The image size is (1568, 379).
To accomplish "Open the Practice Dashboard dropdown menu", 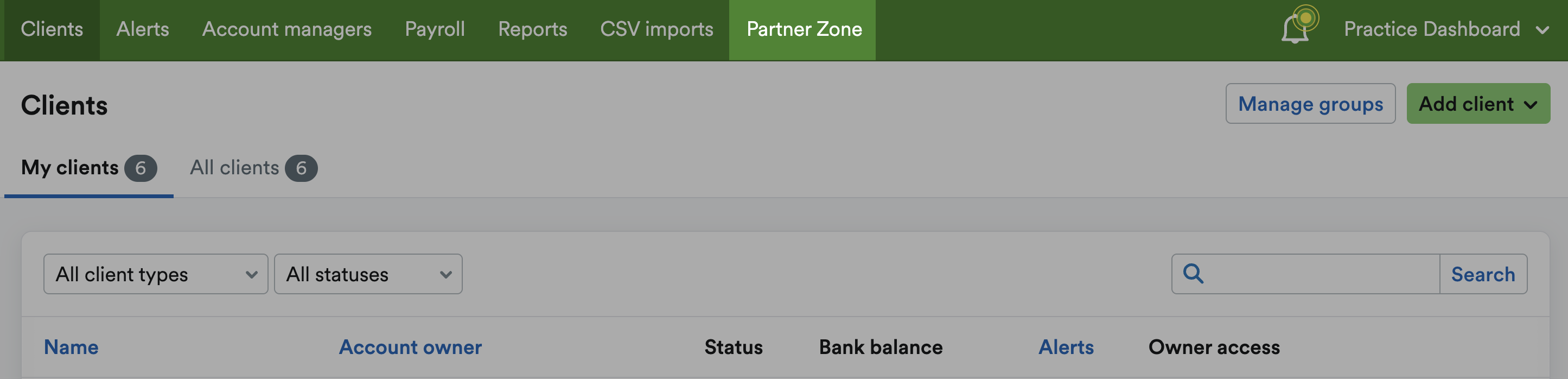I will tap(1445, 29).
